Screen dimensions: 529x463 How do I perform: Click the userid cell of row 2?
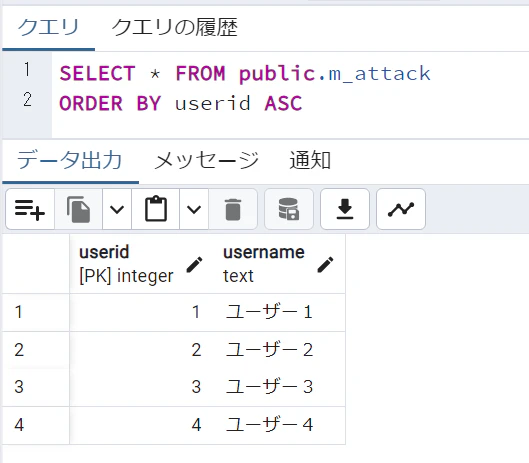pyautogui.click(x=142, y=350)
